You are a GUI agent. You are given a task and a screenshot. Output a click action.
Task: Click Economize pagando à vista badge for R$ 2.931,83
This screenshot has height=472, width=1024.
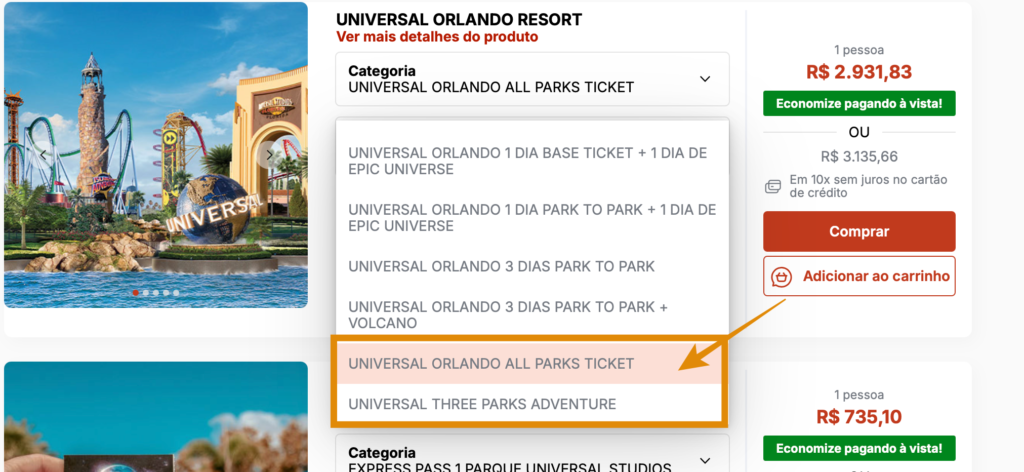pos(859,104)
